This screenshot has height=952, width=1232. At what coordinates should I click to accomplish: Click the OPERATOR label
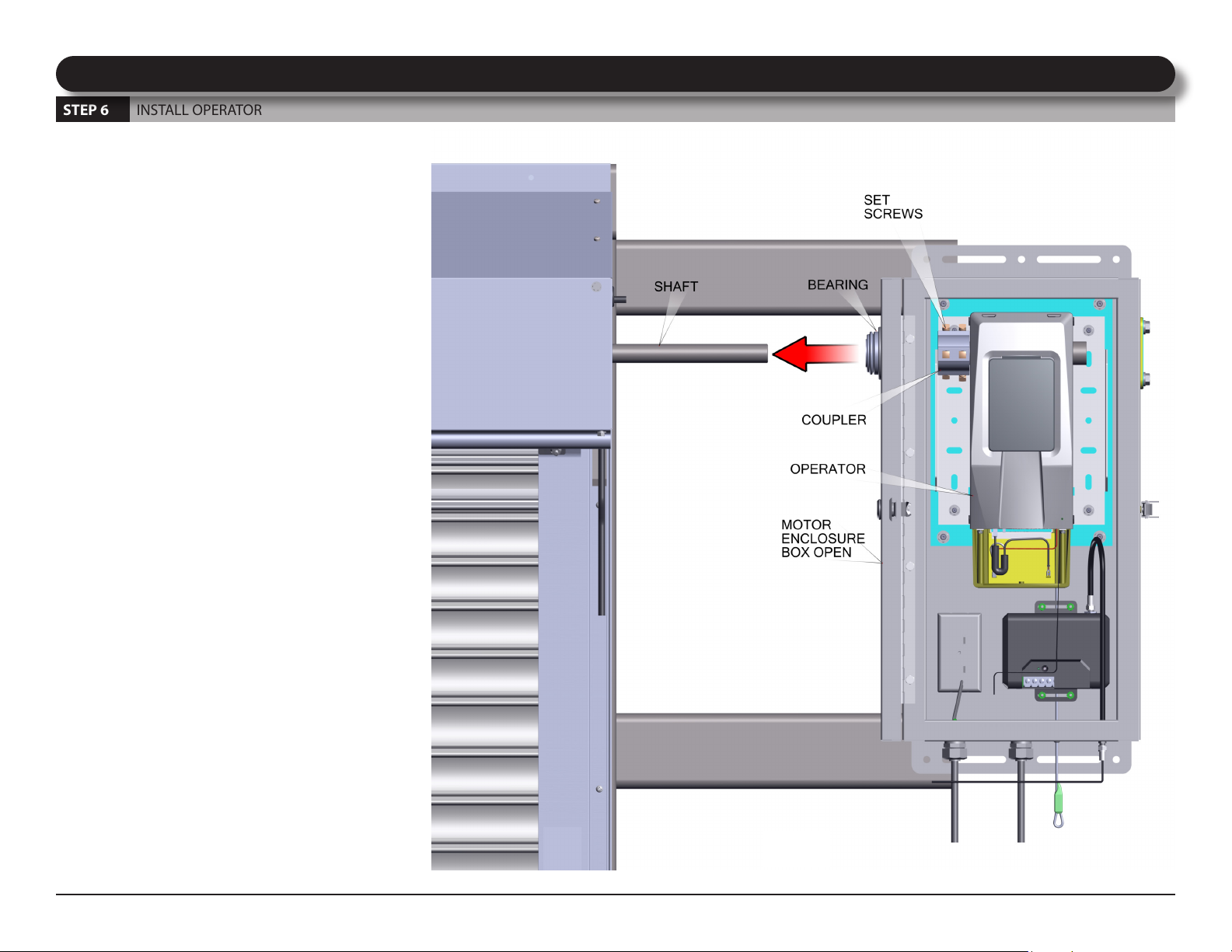[x=827, y=469]
